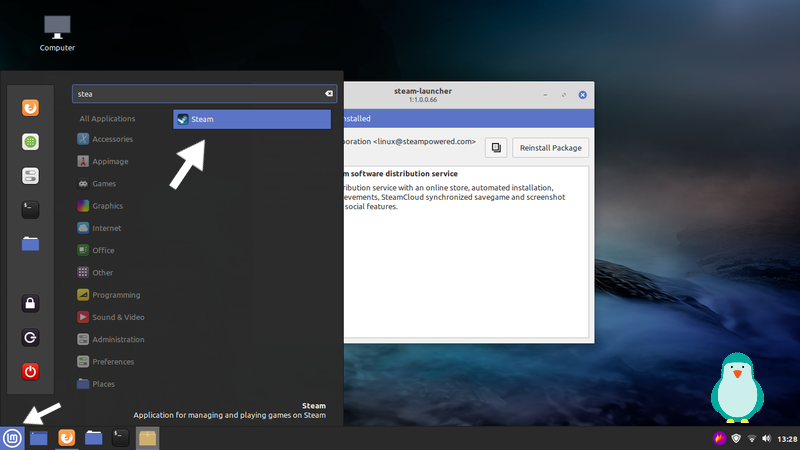
Task: Open the Preferences category
Action: [x=106, y=362]
